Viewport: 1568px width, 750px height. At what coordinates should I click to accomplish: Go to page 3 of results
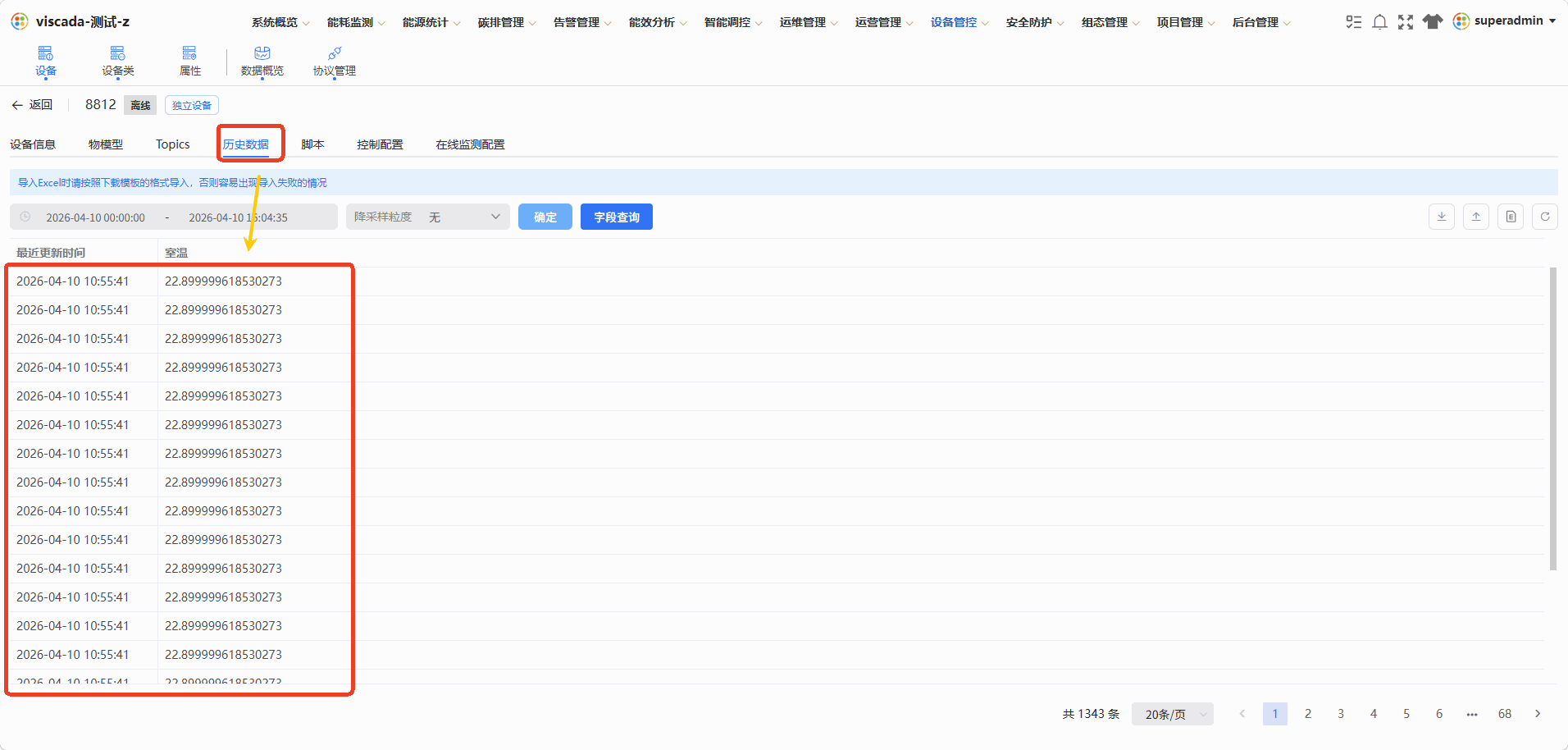click(x=1341, y=714)
